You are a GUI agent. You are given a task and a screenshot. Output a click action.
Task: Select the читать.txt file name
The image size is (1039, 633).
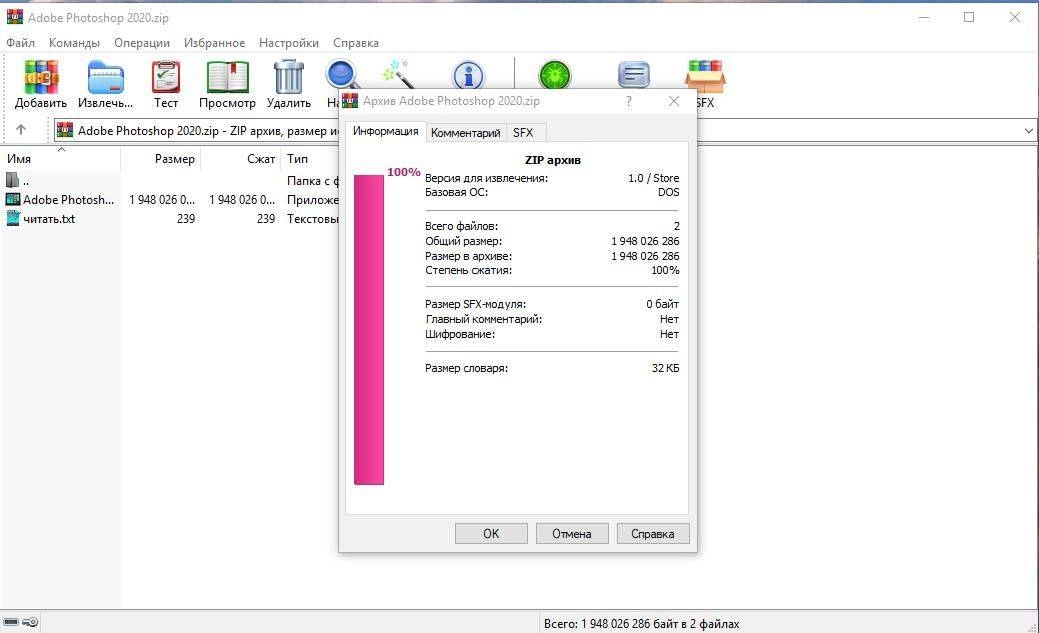pos(49,219)
